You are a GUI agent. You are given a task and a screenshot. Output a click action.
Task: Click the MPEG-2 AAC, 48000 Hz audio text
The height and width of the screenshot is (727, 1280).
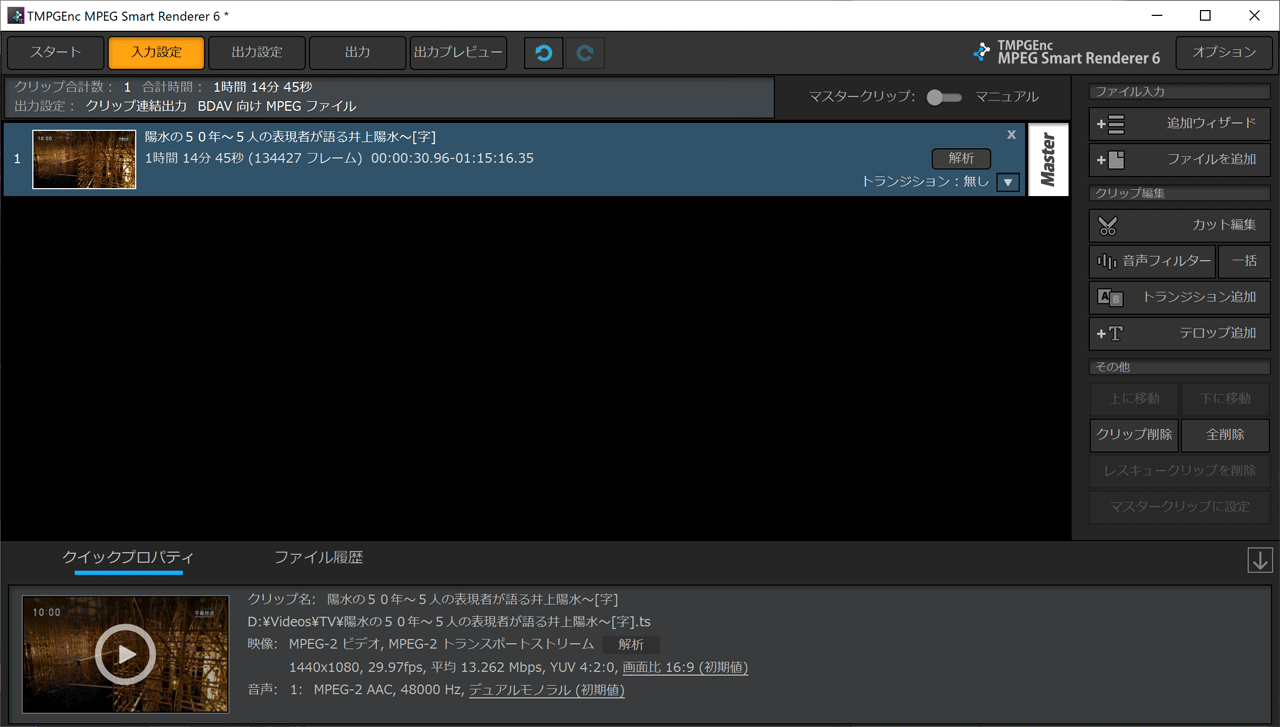[x=389, y=690]
